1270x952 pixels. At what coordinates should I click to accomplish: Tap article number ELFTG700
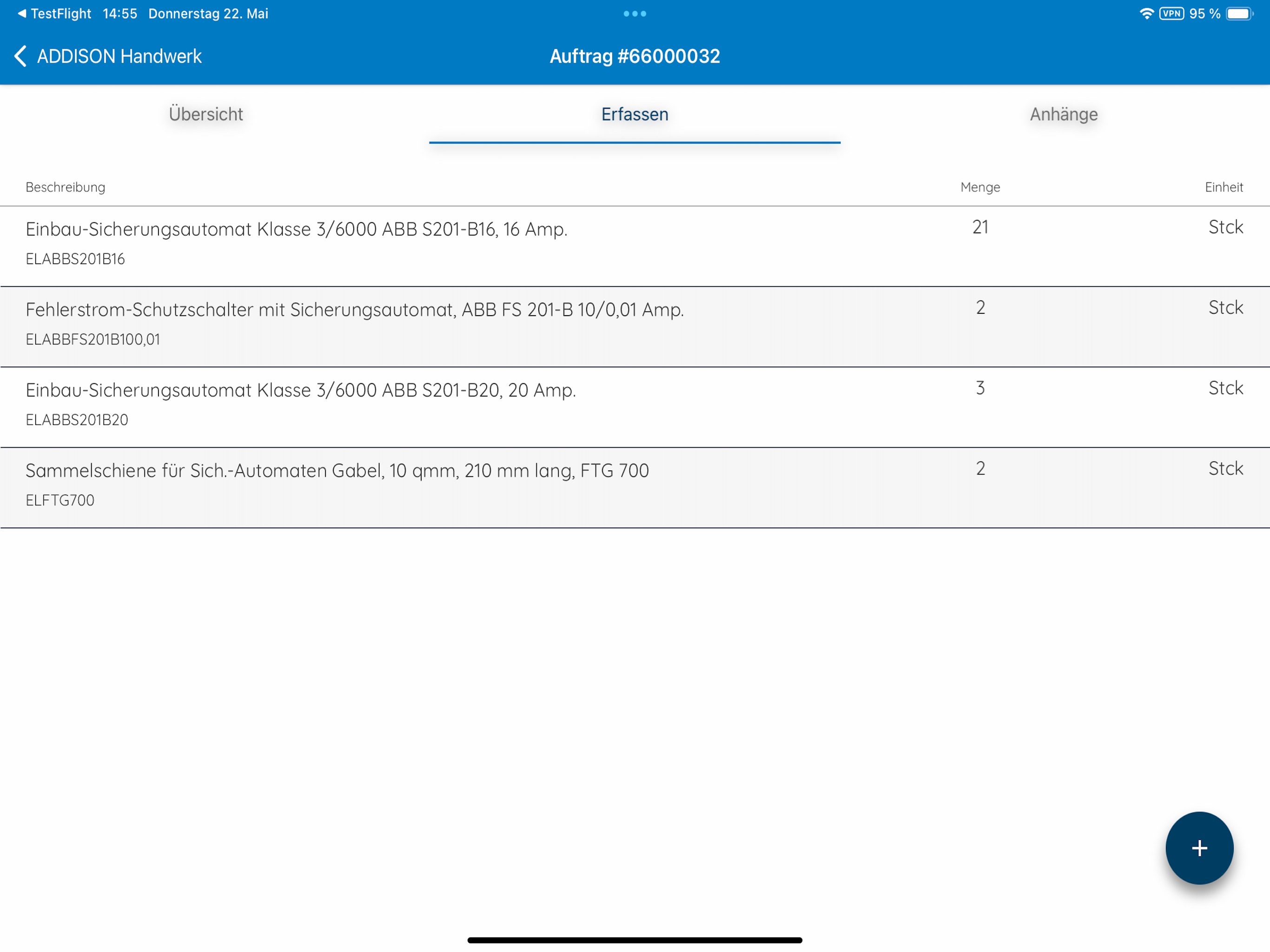click(60, 500)
